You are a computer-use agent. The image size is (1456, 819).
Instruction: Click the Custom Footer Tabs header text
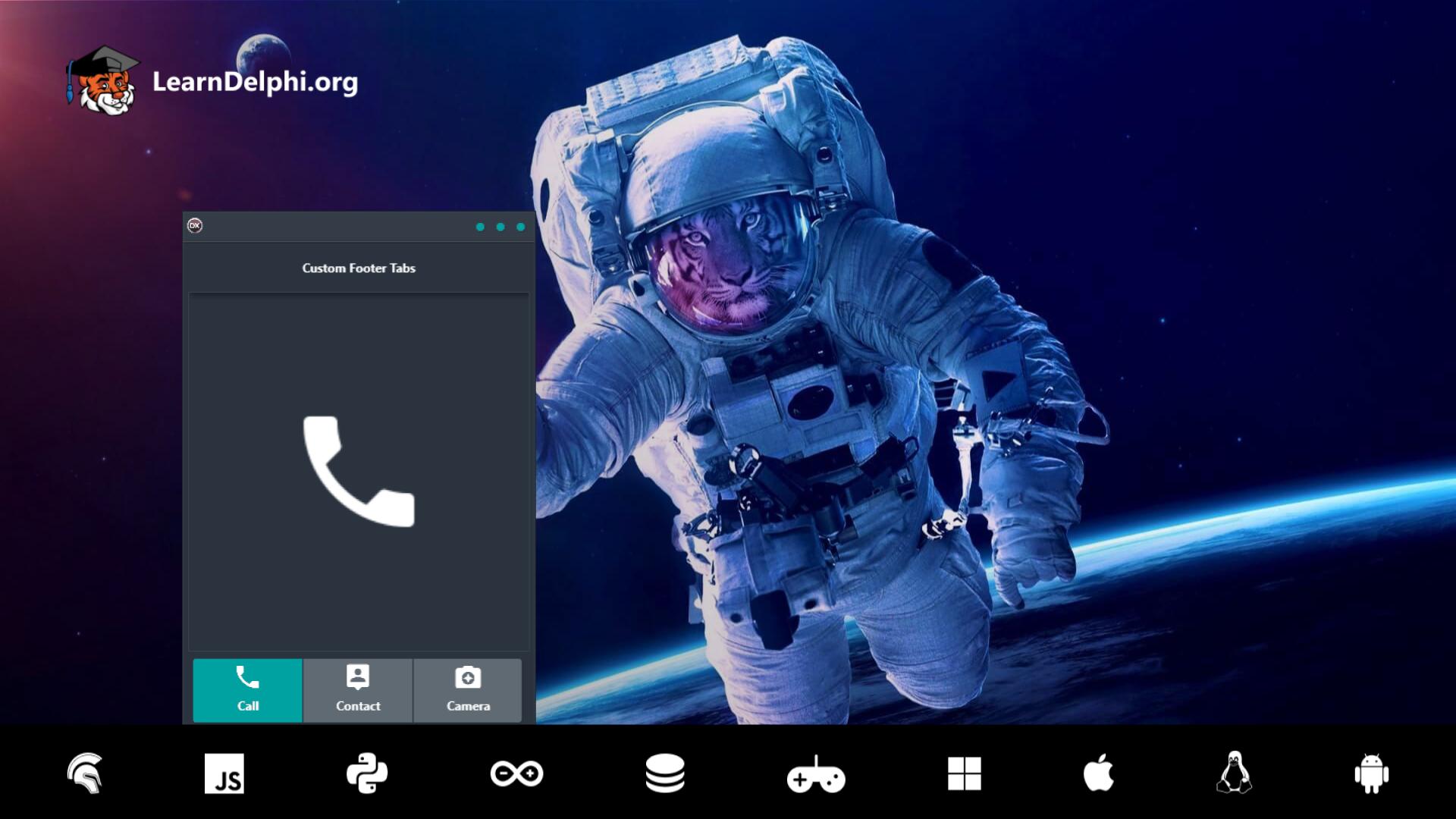359,268
